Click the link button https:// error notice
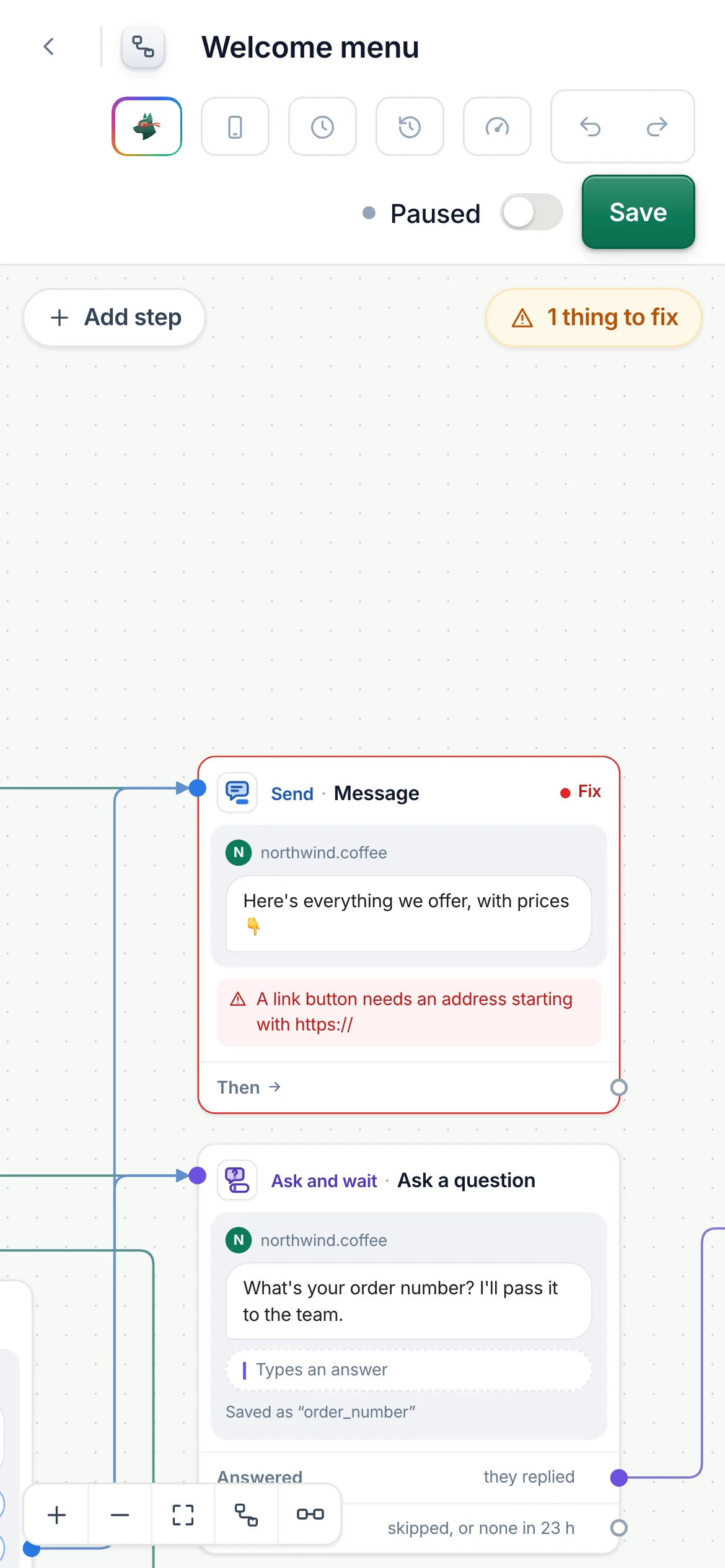 409,1012
